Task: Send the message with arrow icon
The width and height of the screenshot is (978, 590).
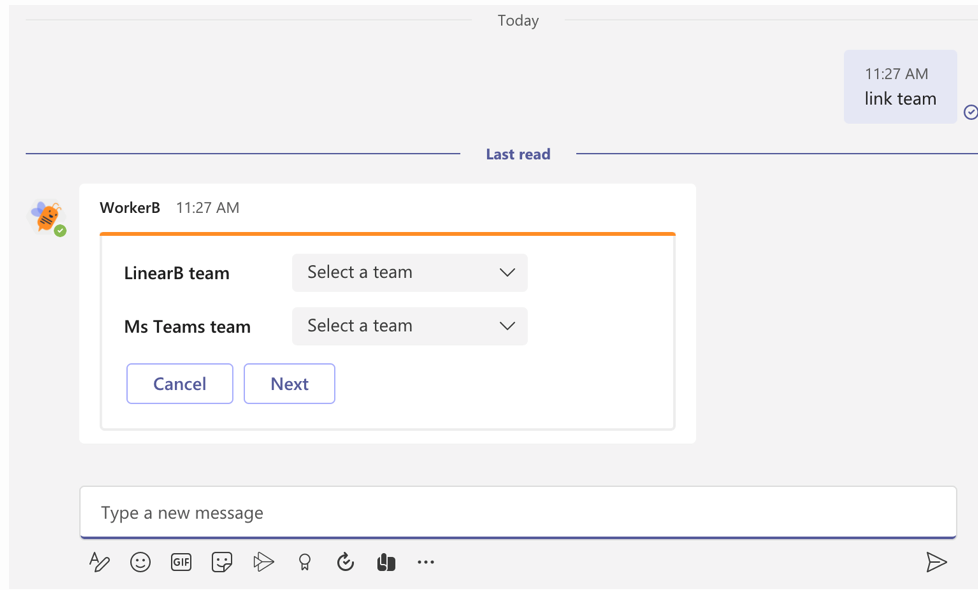Action: [936, 562]
